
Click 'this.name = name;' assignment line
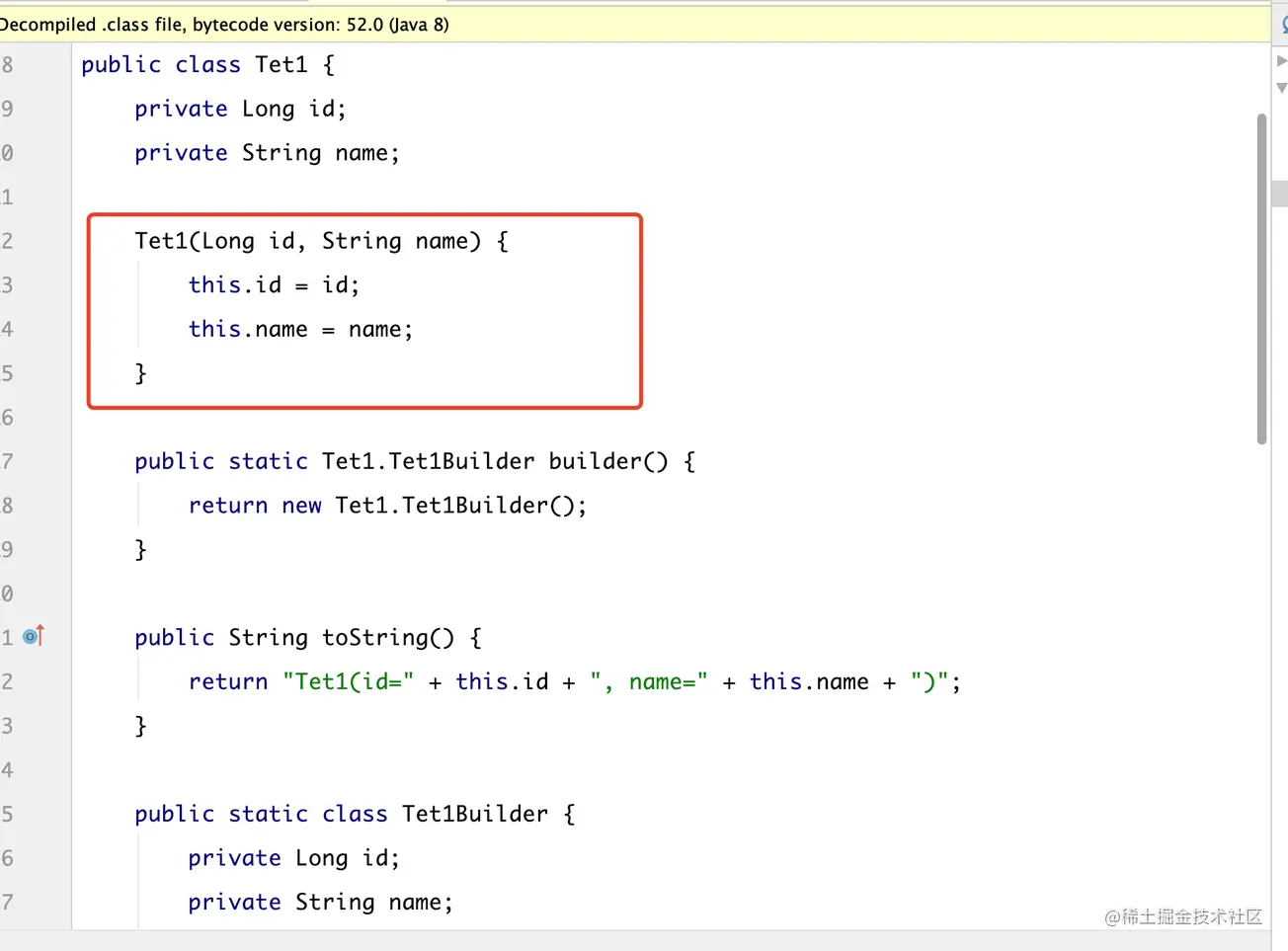point(300,329)
